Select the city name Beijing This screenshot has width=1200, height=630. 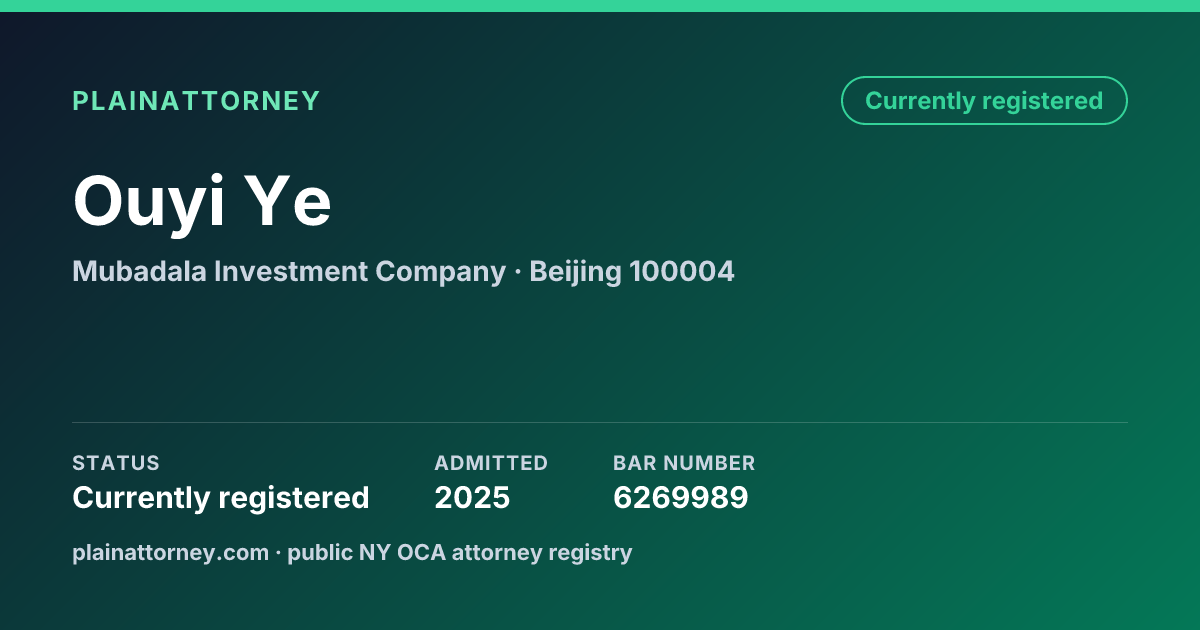point(575,272)
